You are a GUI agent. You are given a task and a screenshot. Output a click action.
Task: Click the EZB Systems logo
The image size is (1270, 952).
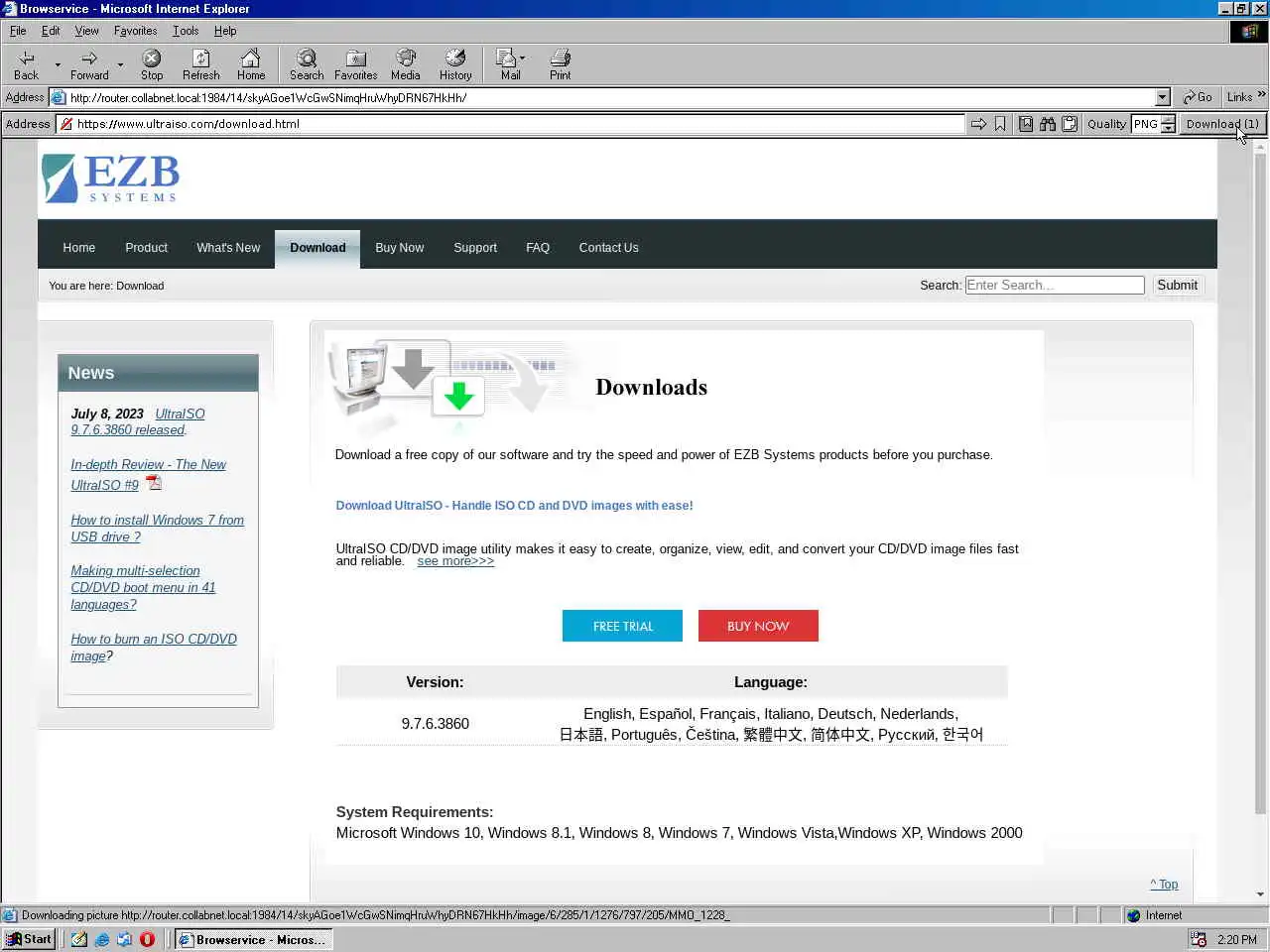[x=111, y=178]
